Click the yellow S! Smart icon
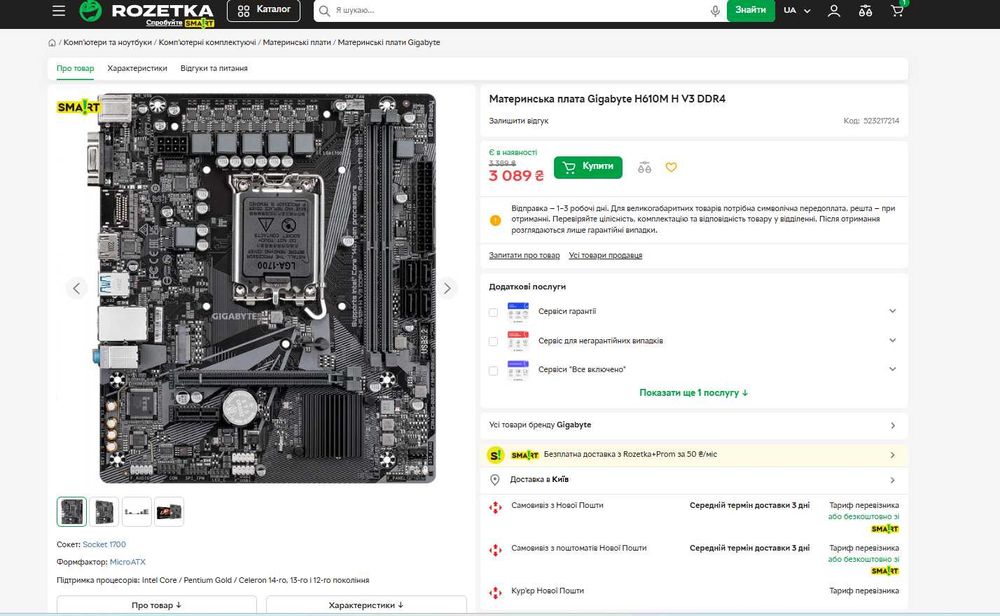 (496, 455)
